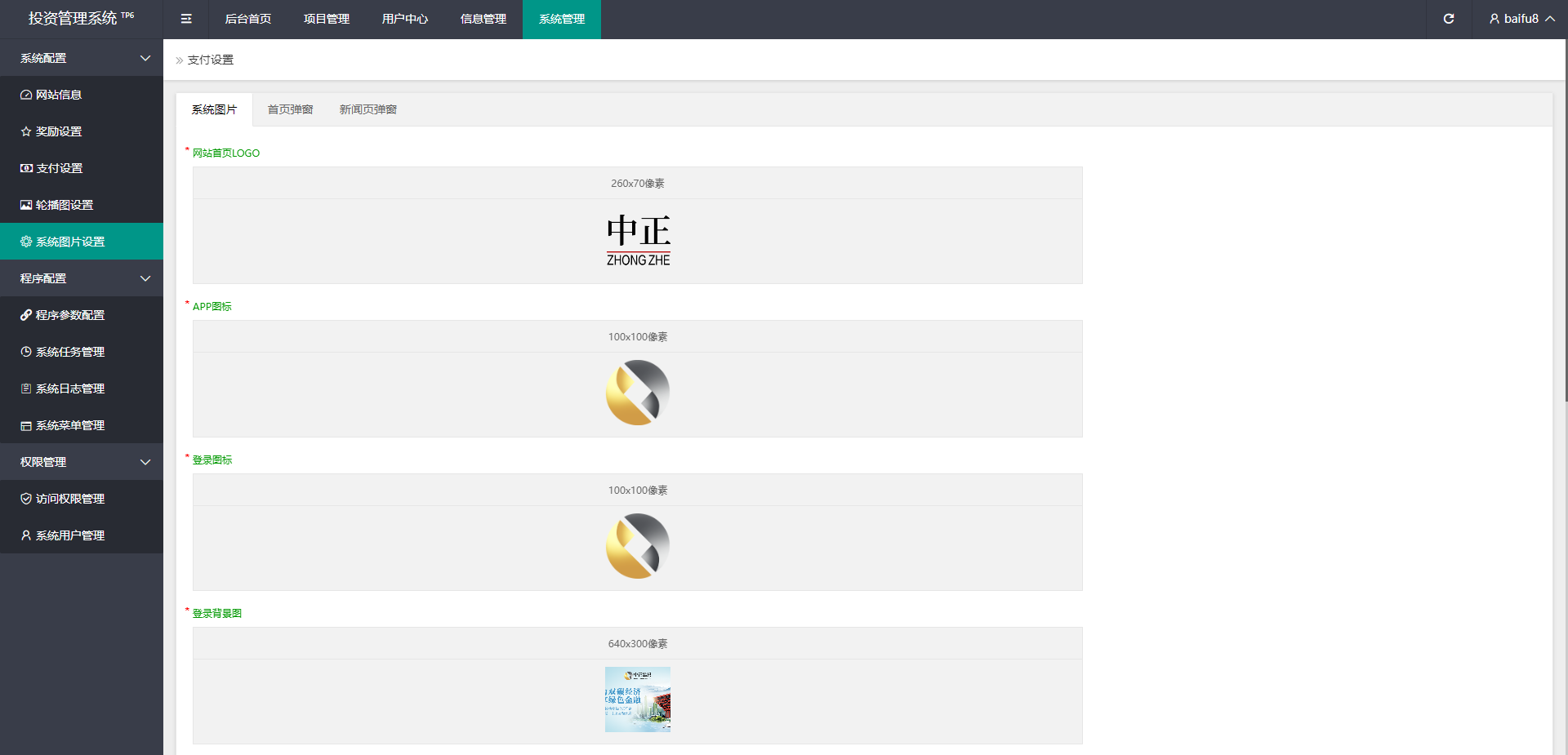The width and height of the screenshot is (1568, 755).
Task: Open 用户中心 in top navigation
Action: pos(405,19)
